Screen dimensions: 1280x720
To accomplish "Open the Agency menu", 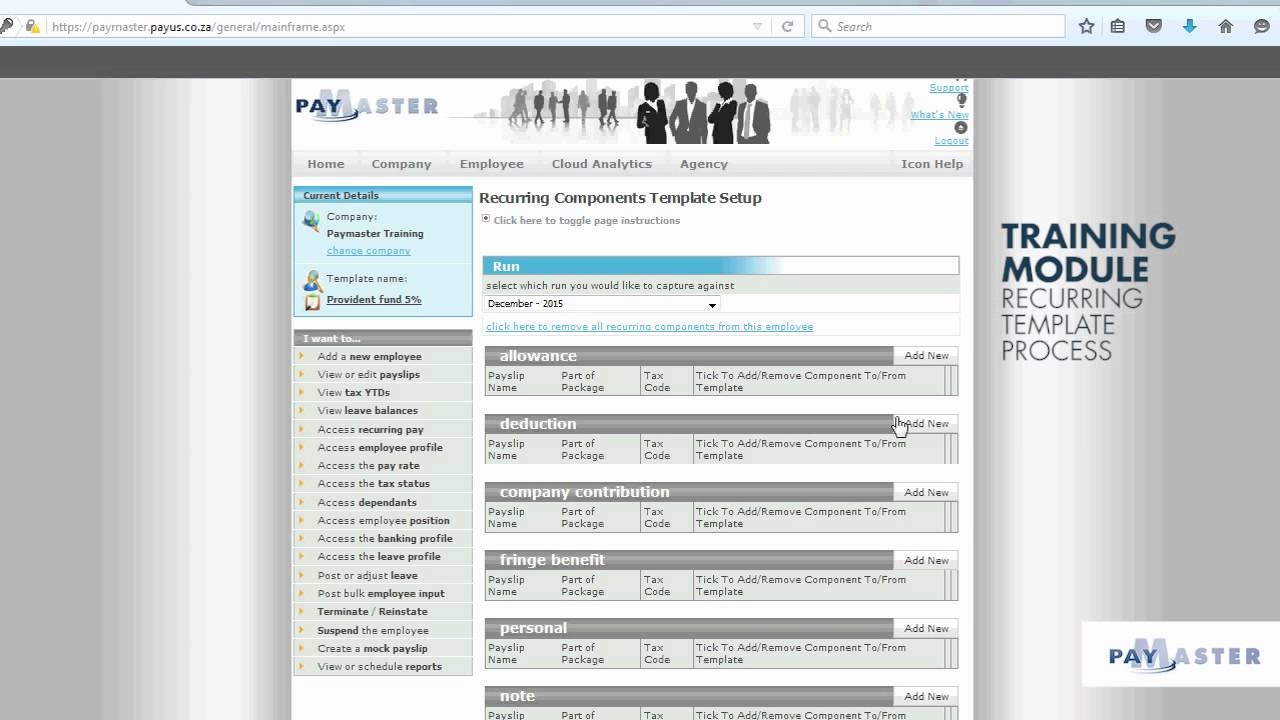I will pyautogui.click(x=704, y=164).
